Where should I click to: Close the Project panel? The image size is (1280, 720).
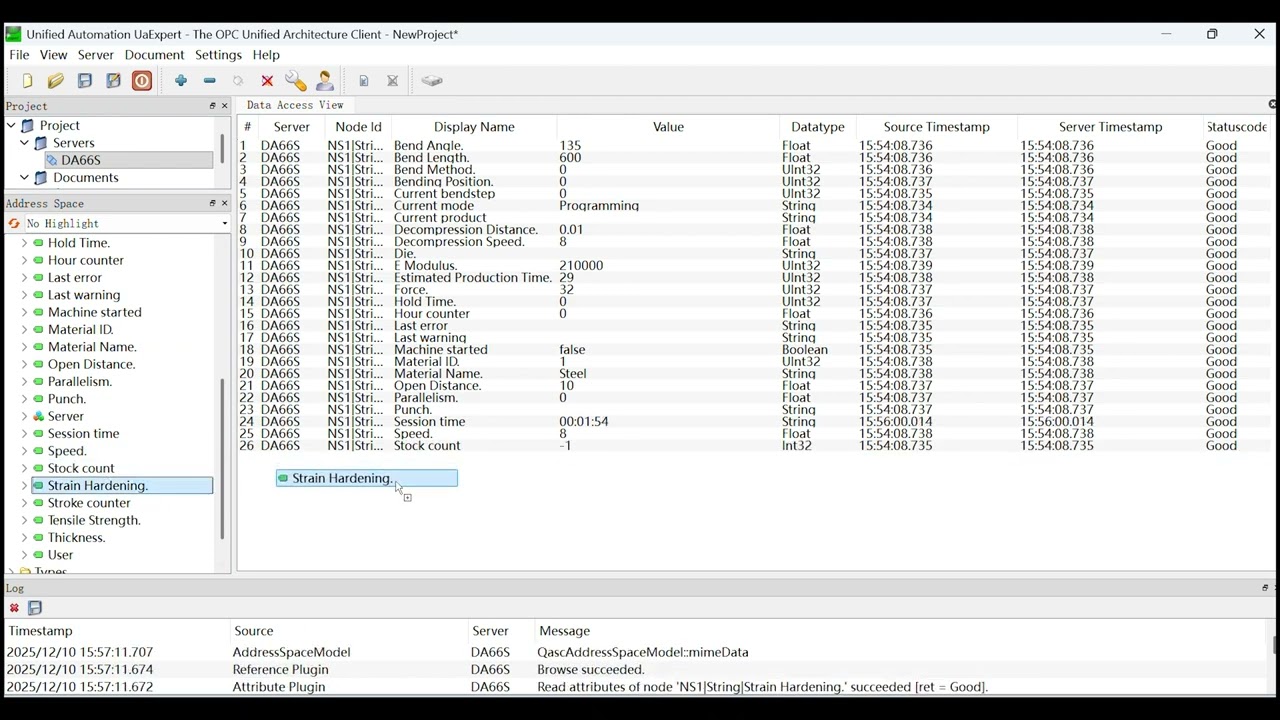pos(224,106)
